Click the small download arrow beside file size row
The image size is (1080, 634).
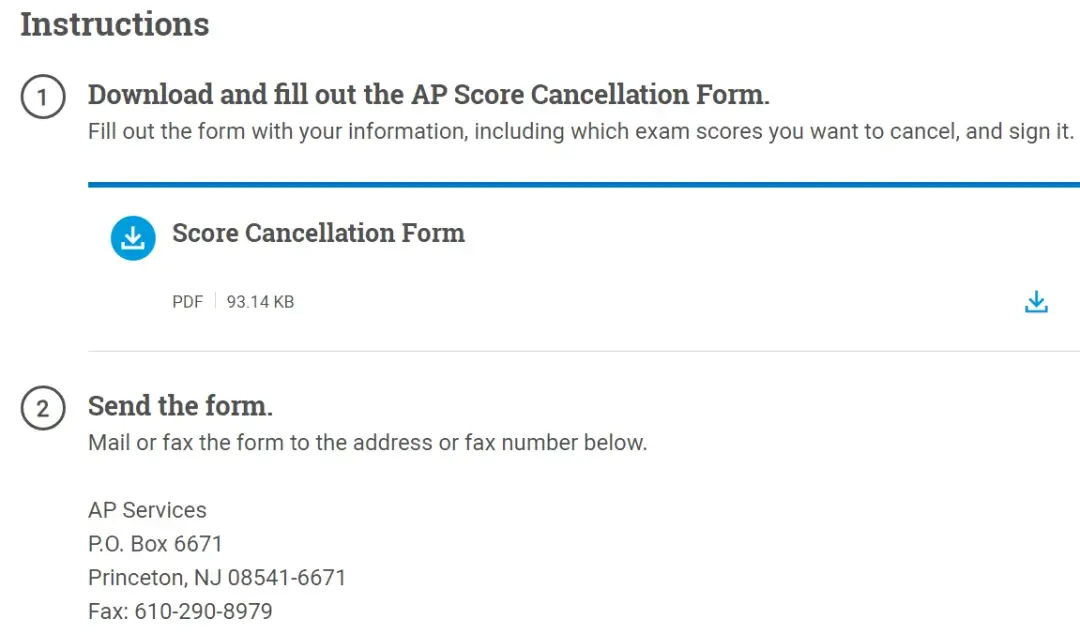pos(1036,302)
